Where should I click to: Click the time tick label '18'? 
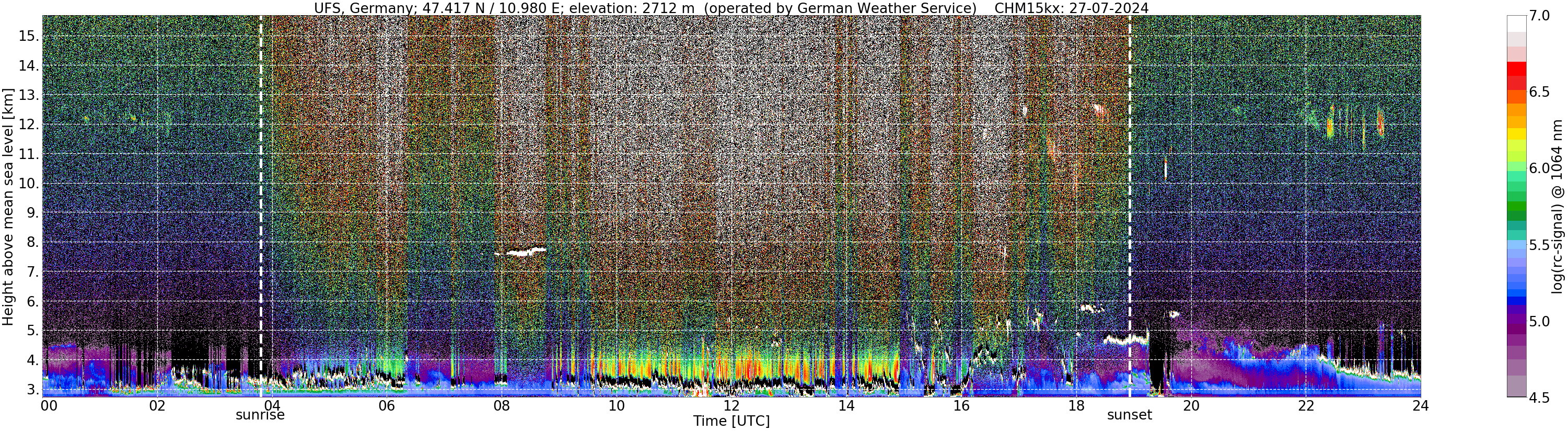1076,406
